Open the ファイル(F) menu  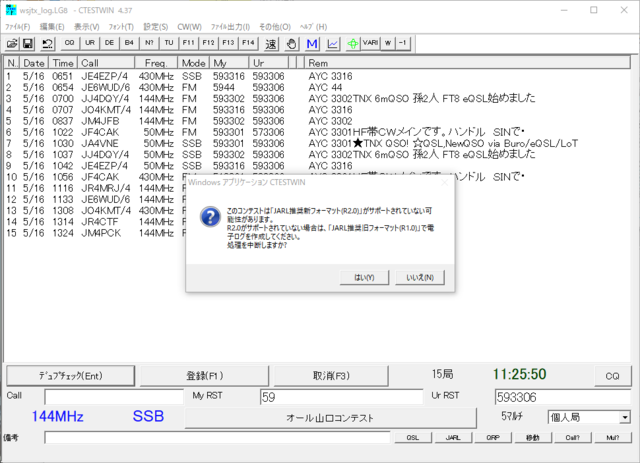pyautogui.click(x=18, y=27)
